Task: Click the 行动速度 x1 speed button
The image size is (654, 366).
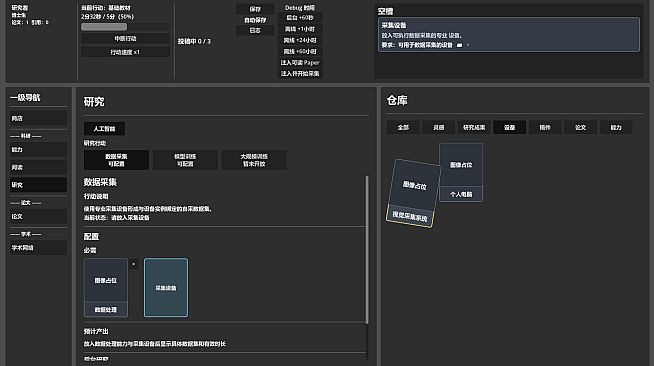Action: [x=125, y=52]
